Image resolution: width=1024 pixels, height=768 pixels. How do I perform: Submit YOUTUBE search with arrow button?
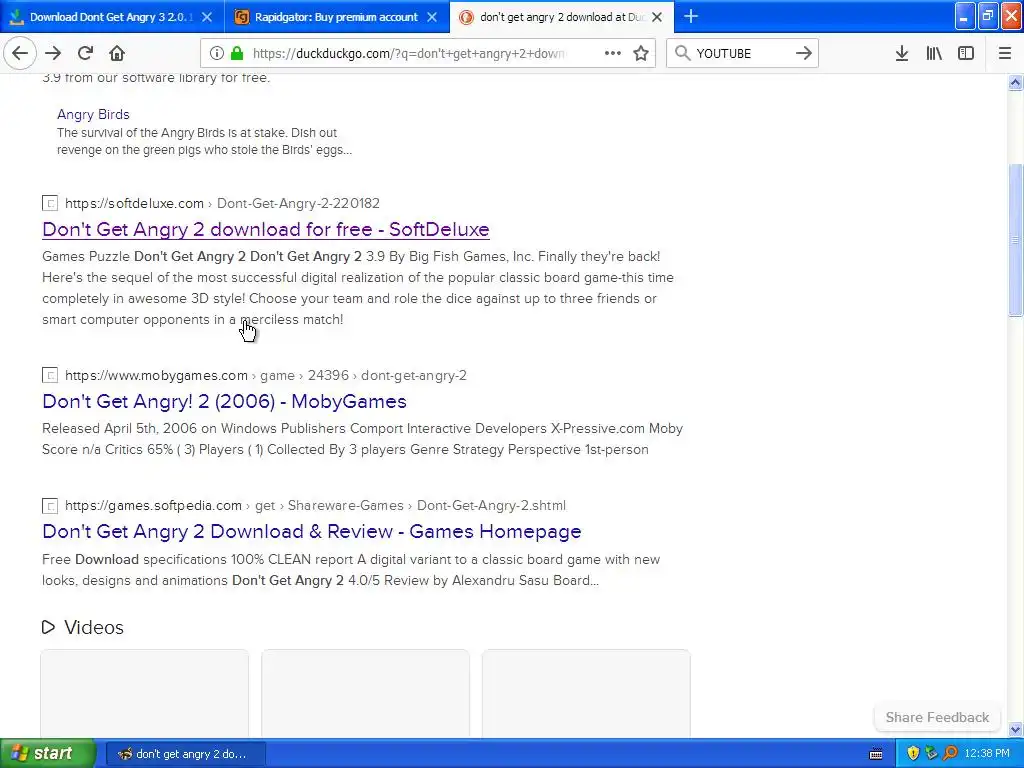coord(804,54)
